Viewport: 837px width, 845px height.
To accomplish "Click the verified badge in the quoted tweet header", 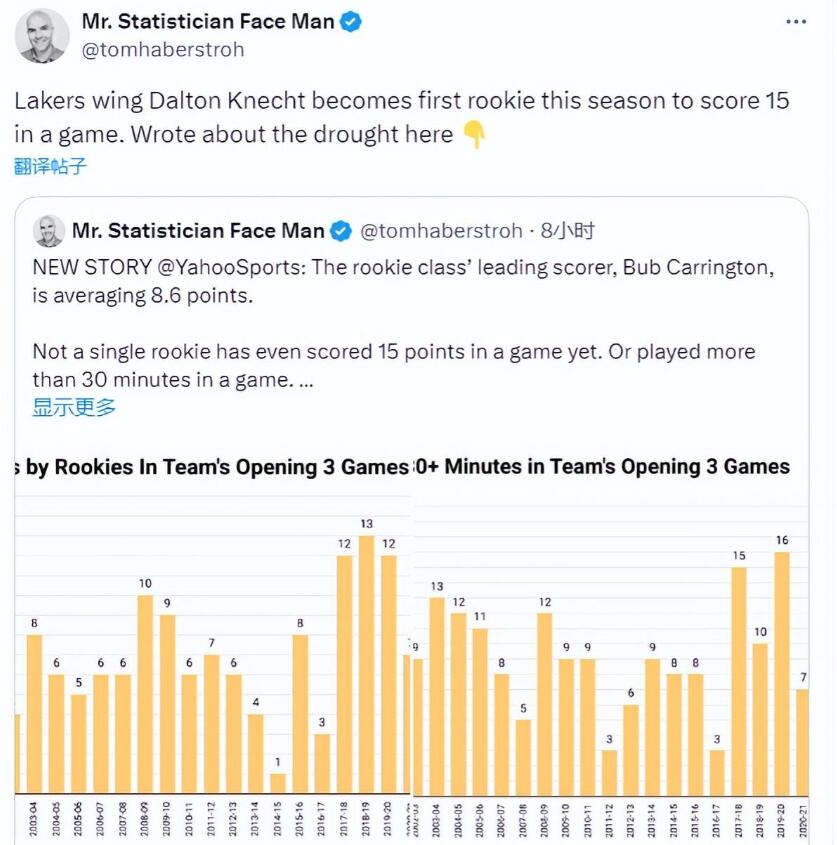I will tap(341, 232).
